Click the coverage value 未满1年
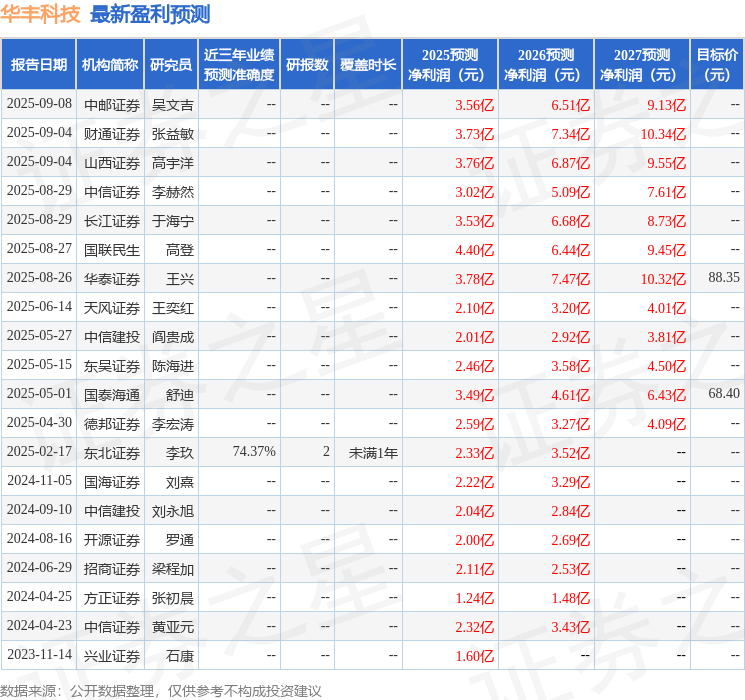 (373, 453)
